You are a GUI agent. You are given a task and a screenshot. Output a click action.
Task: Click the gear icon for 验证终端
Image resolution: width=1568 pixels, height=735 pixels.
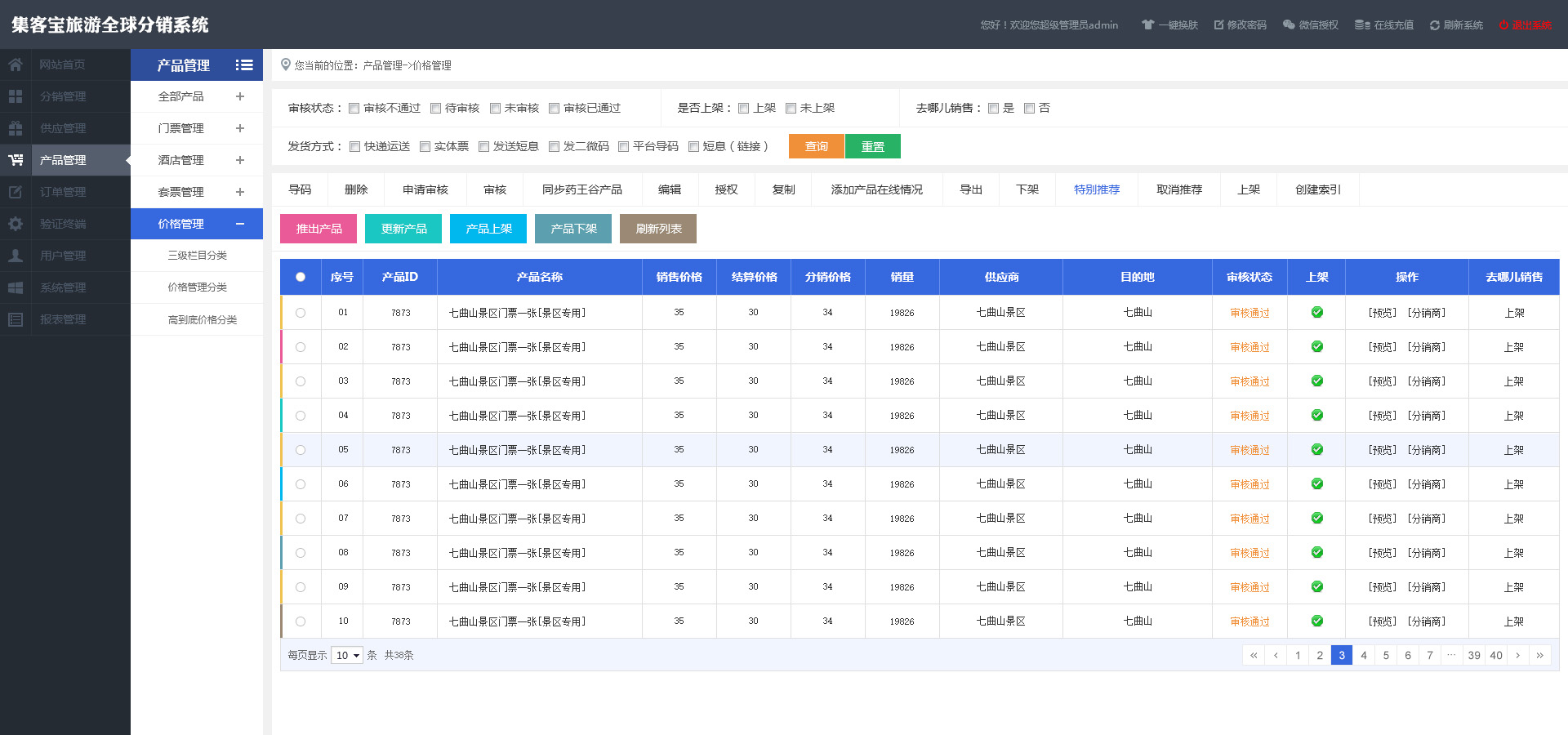pos(16,224)
